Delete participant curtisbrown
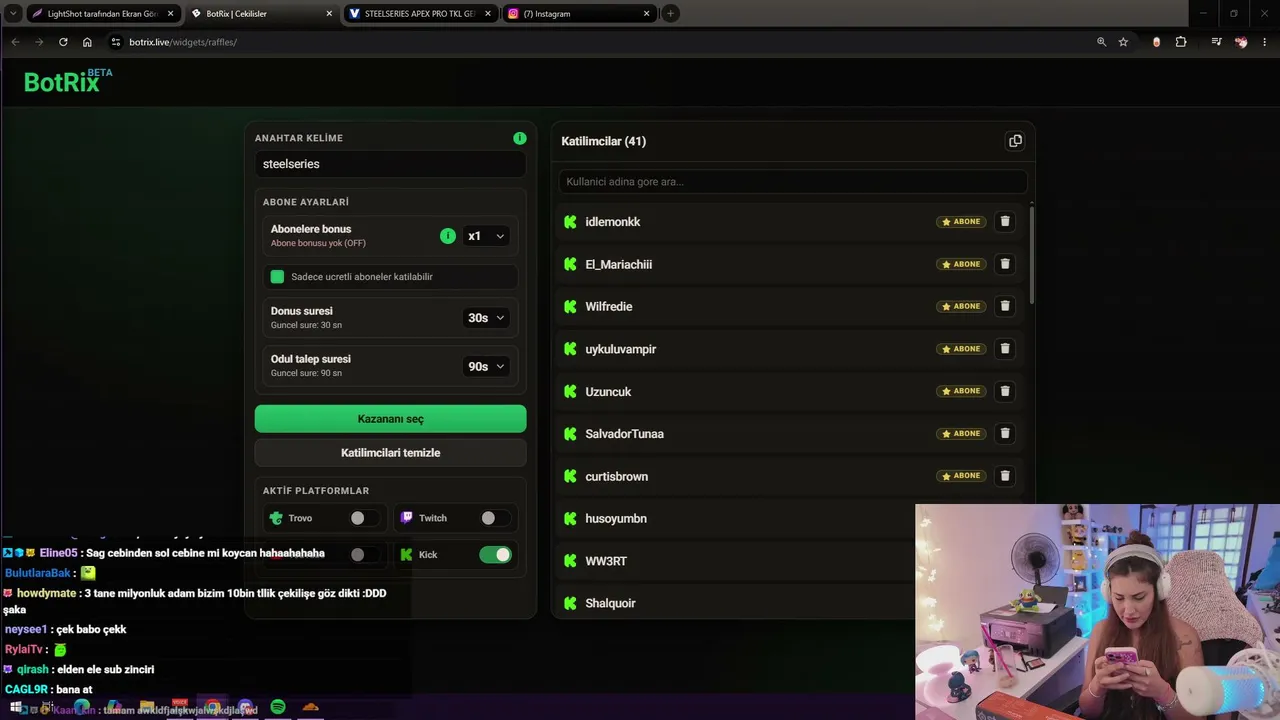This screenshot has height=720, width=1280. point(1005,476)
